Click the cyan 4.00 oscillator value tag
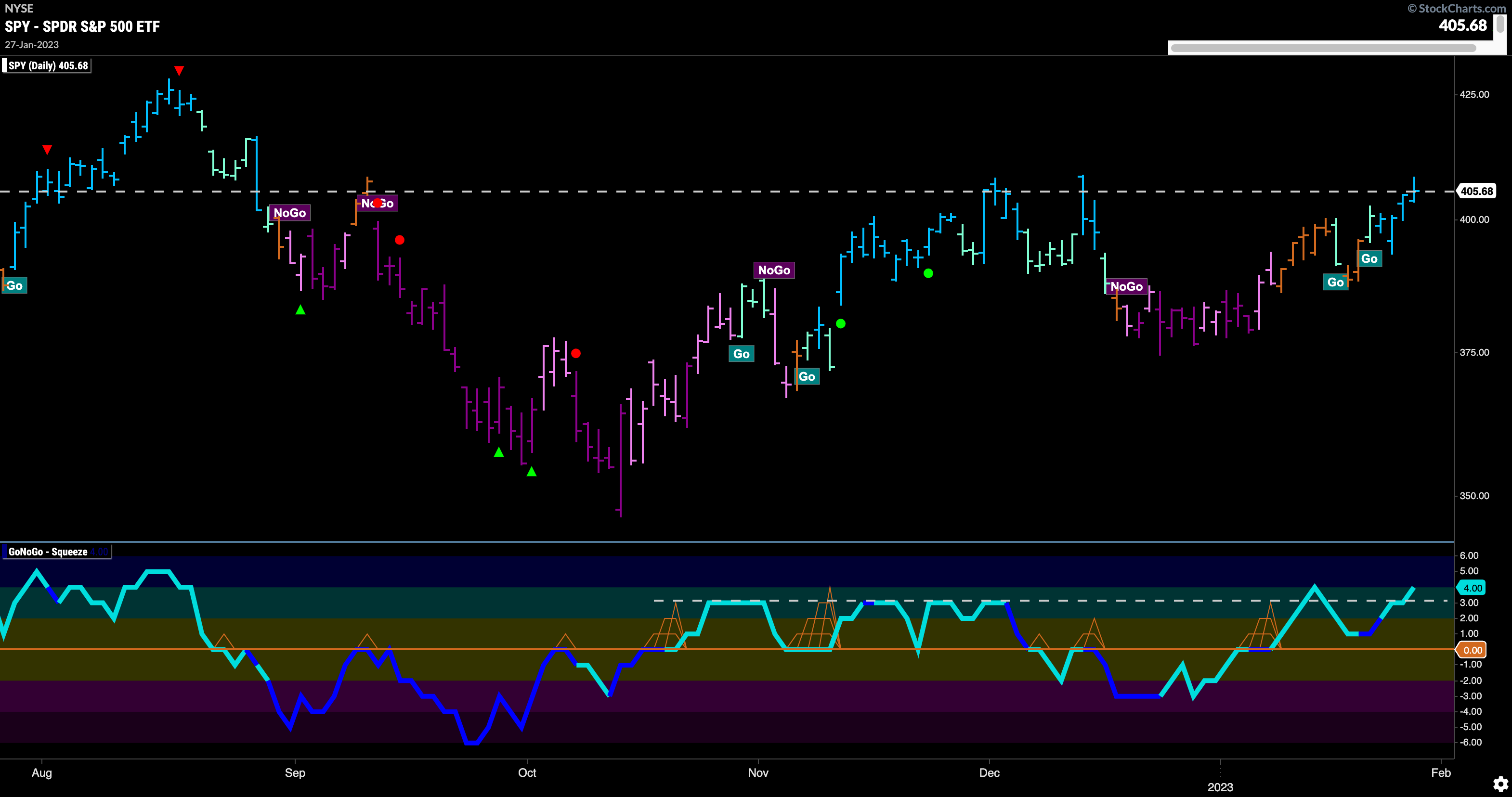The image size is (1512, 797). [x=1472, y=588]
